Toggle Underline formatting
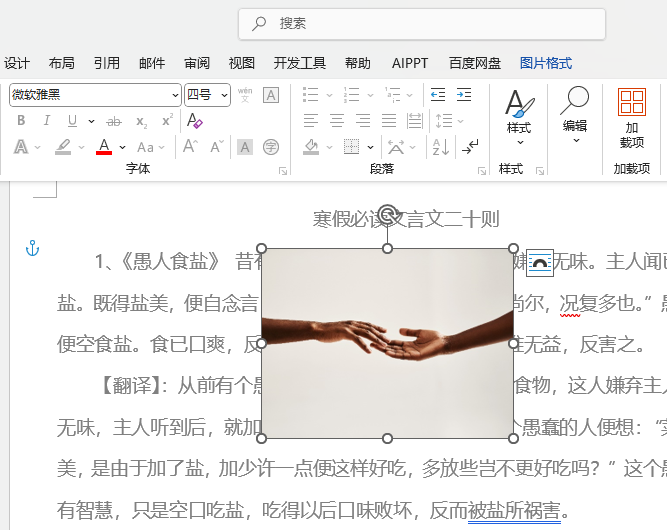 pyautogui.click(x=72, y=121)
